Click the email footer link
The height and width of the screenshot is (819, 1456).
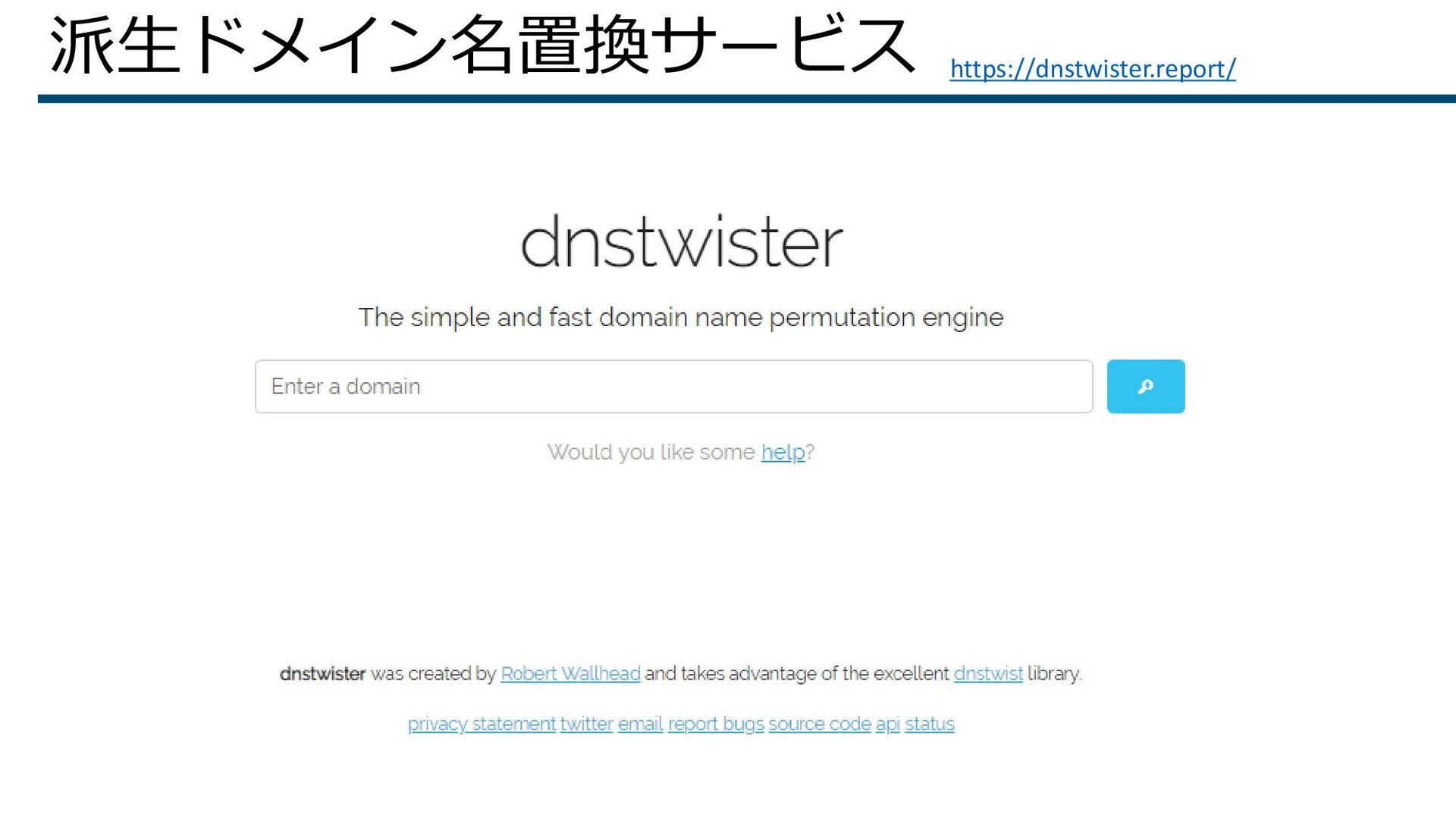(x=640, y=724)
